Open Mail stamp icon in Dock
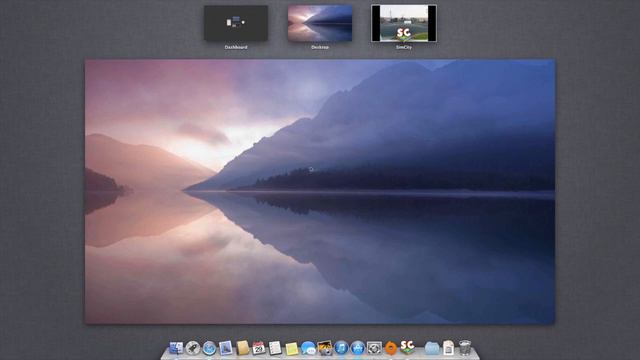The image size is (640, 360). pos(226,348)
